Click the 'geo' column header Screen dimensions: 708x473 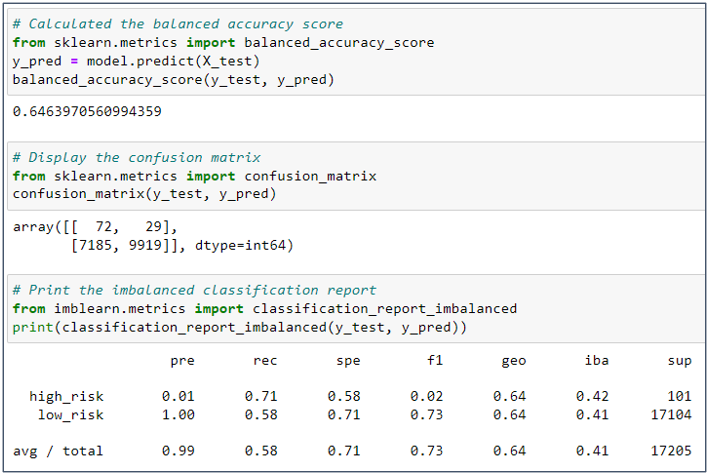coord(514,361)
